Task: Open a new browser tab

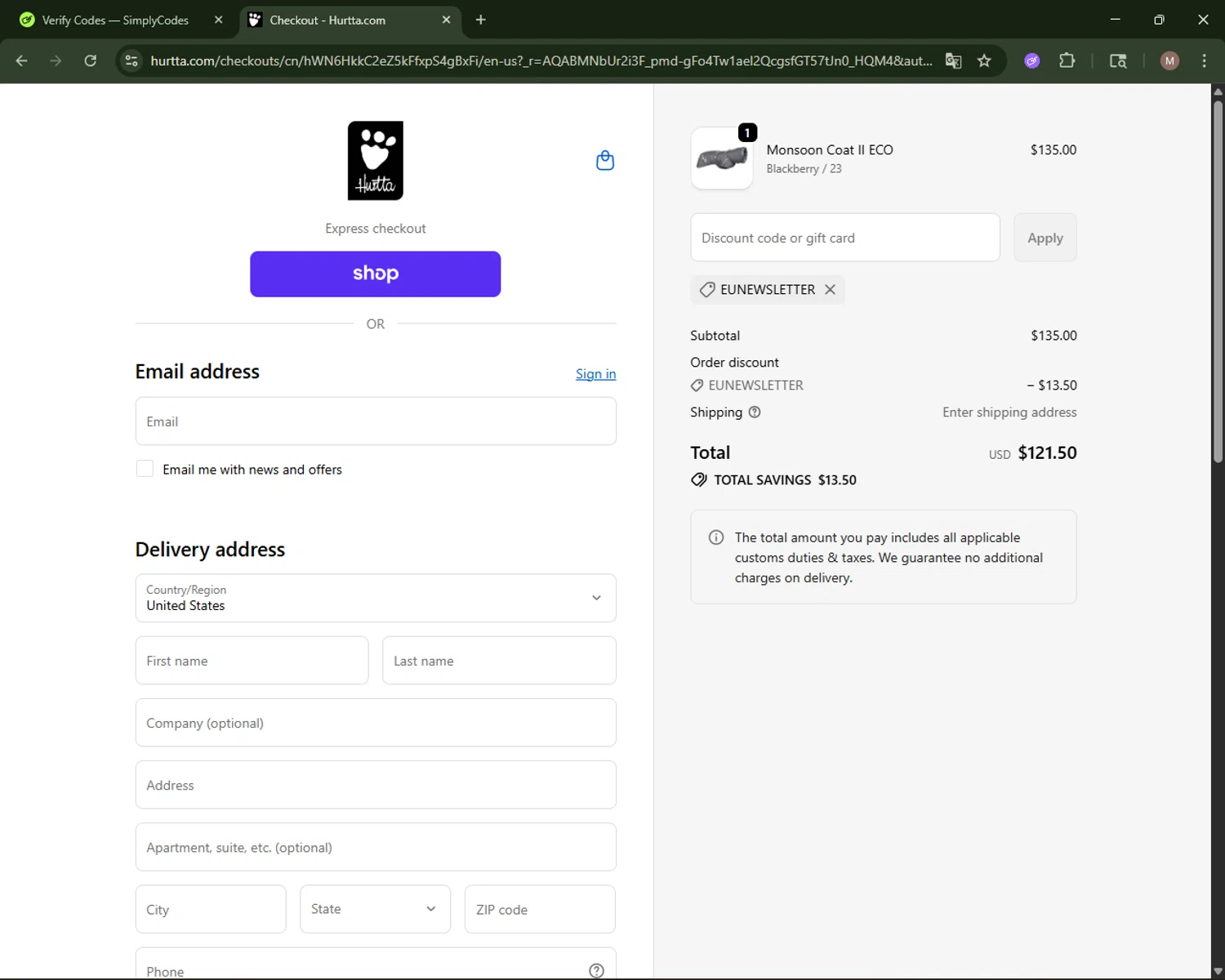Action: 481,20
